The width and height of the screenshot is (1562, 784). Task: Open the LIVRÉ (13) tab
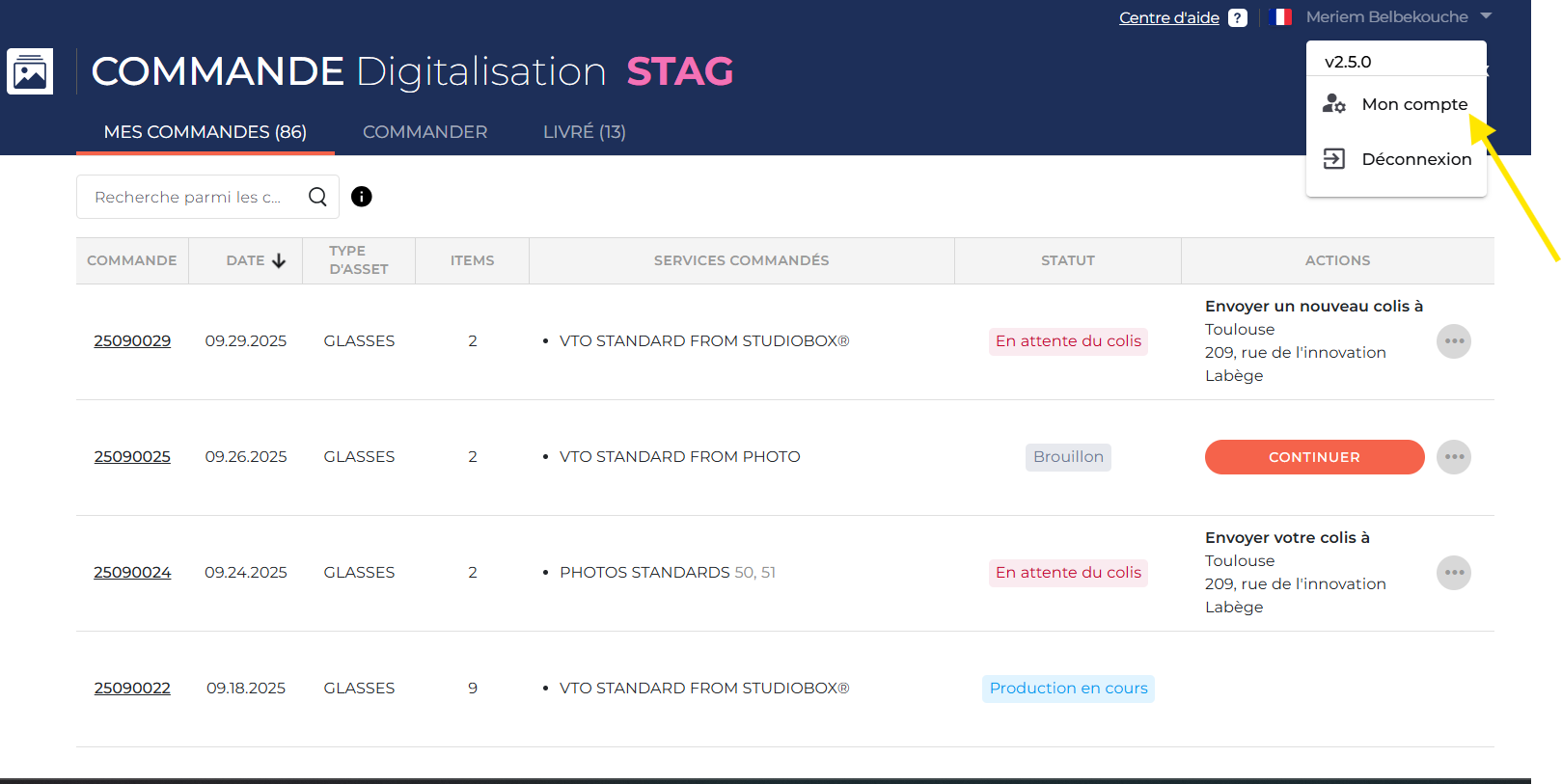(584, 132)
